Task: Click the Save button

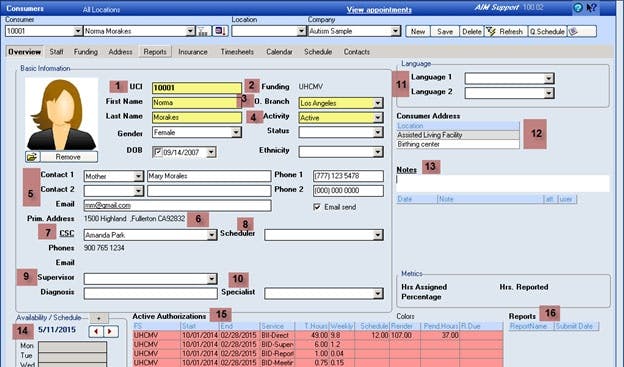Action: (445, 31)
